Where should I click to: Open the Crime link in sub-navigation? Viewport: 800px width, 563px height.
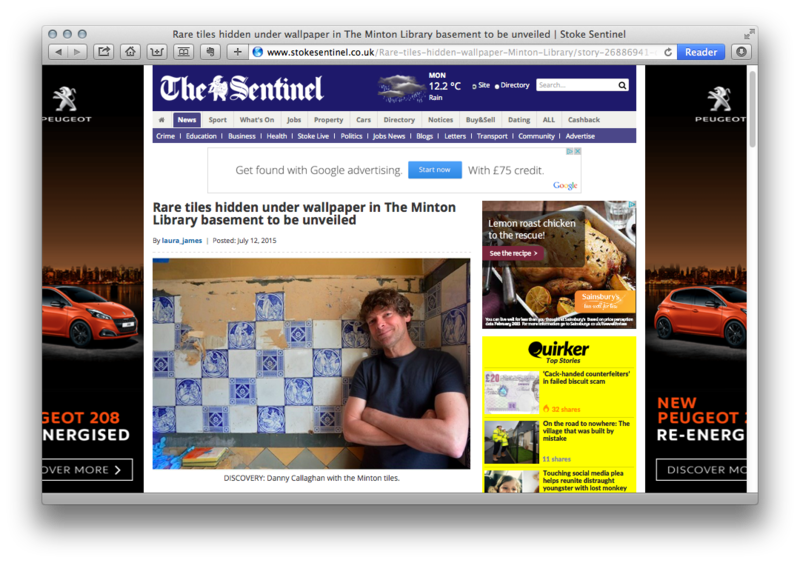pos(165,136)
